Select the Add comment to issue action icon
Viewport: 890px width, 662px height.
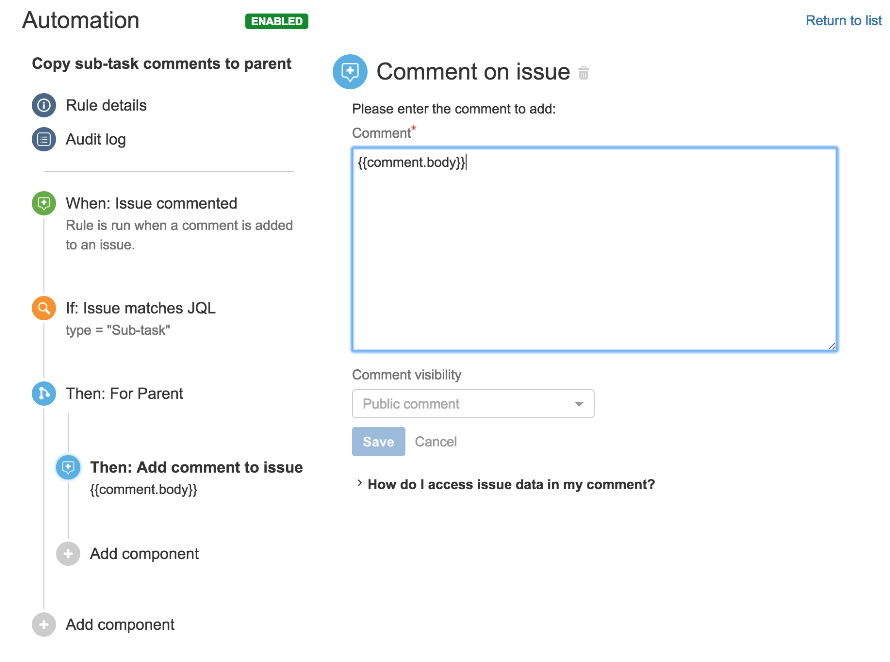[x=68, y=467]
